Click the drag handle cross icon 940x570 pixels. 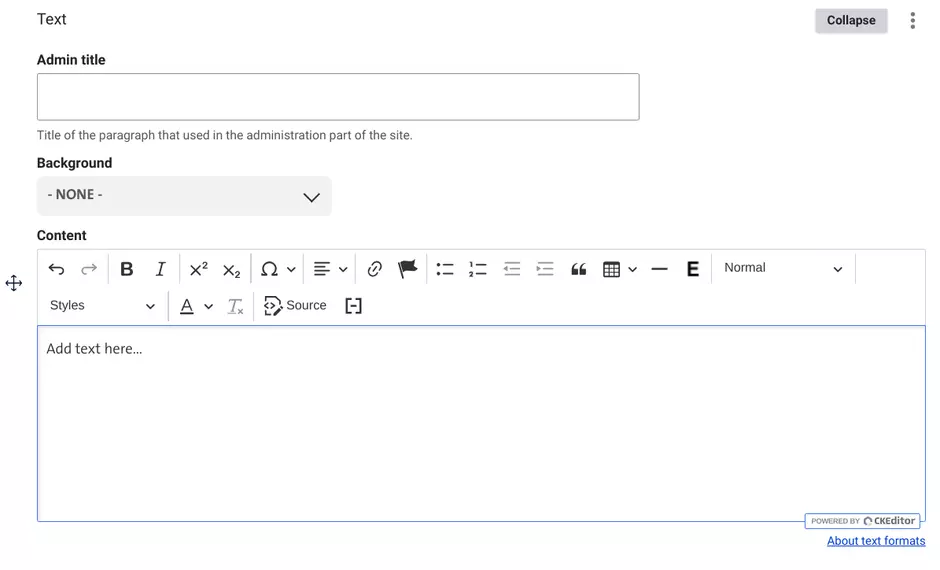pyautogui.click(x=14, y=283)
